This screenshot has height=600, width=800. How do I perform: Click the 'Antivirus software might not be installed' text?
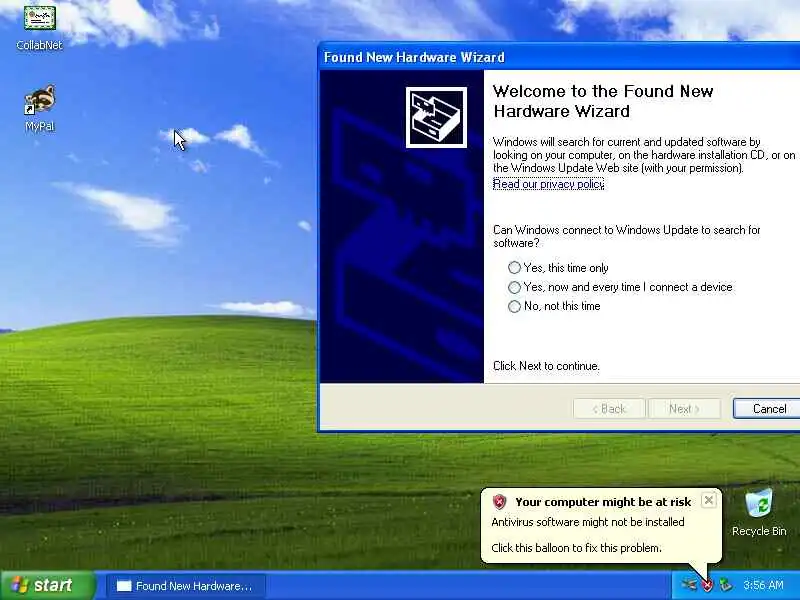(x=588, y=522)
